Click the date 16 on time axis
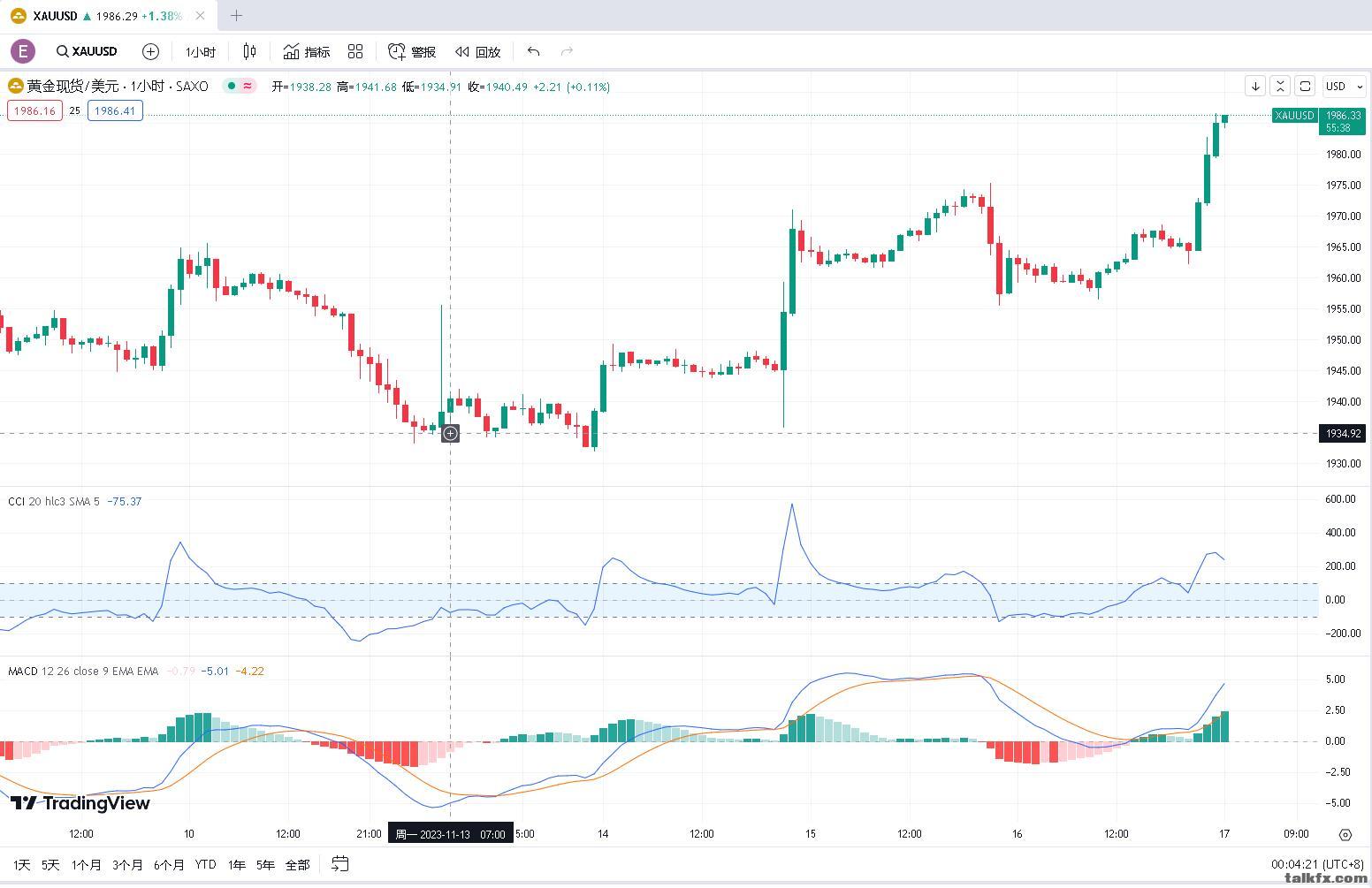Viewport: 1372px width, 888px height. [x=1018, y=834]
